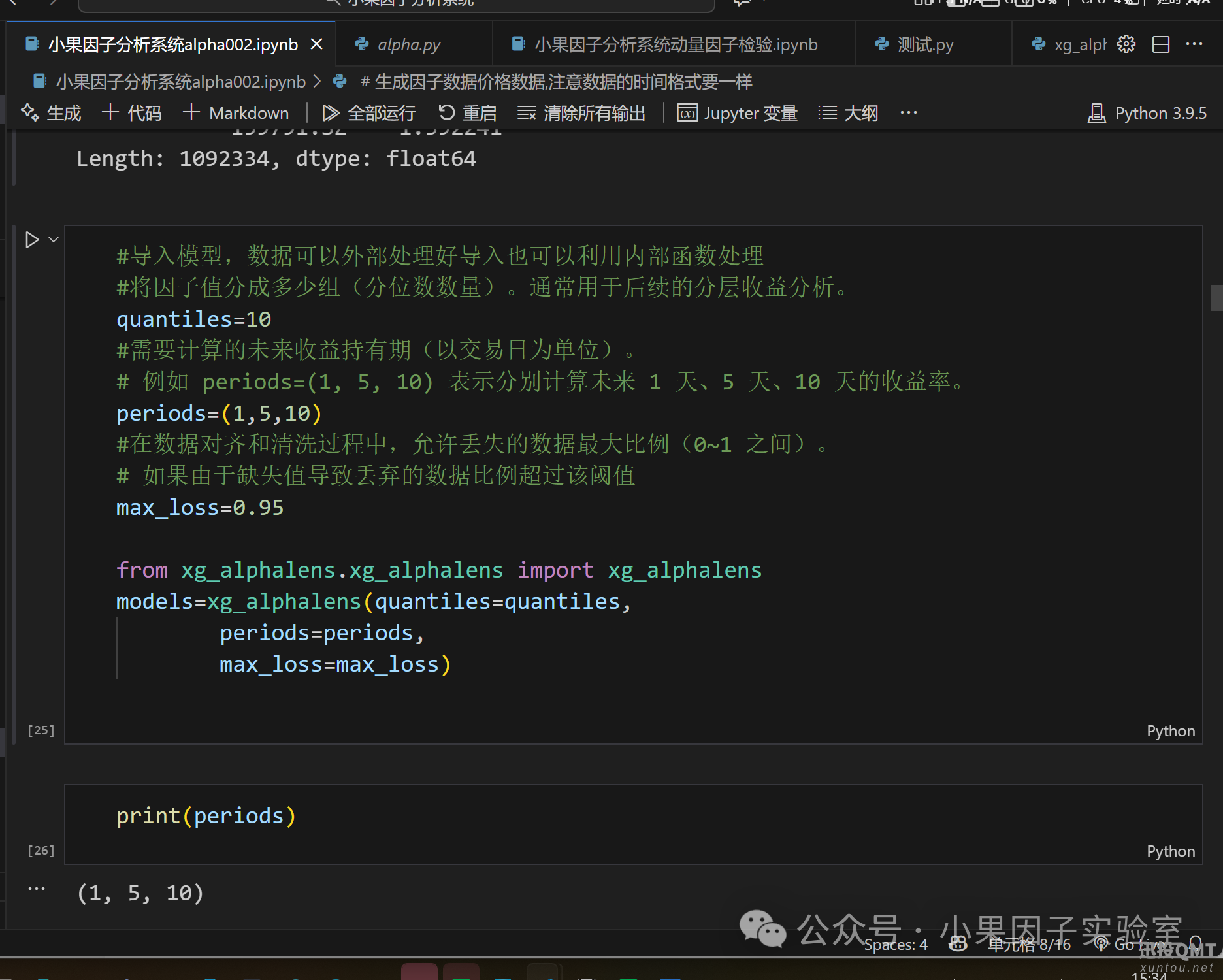This screenshot has height=980, width=1223.
Task: Click the vertical scrollbar thumb
Action: 1216,297
